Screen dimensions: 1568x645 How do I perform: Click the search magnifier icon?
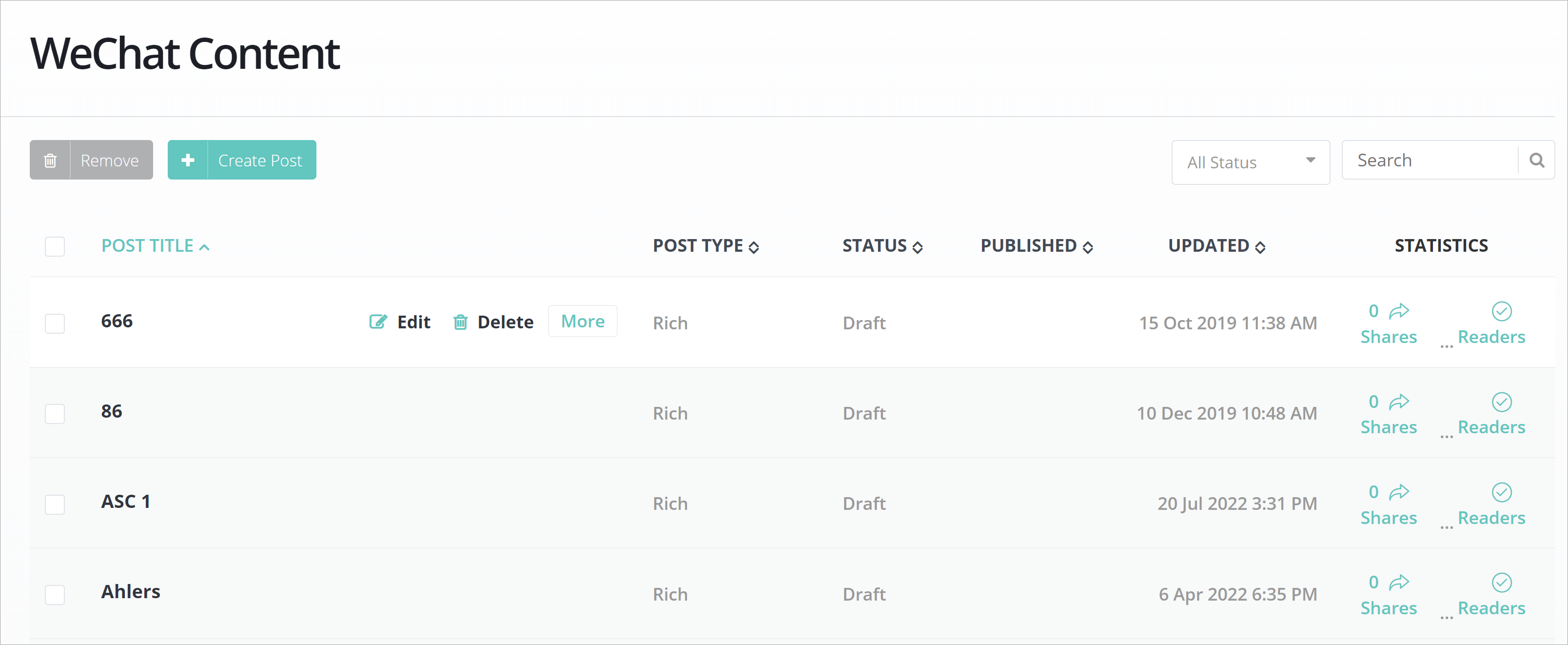(1536, 160)
